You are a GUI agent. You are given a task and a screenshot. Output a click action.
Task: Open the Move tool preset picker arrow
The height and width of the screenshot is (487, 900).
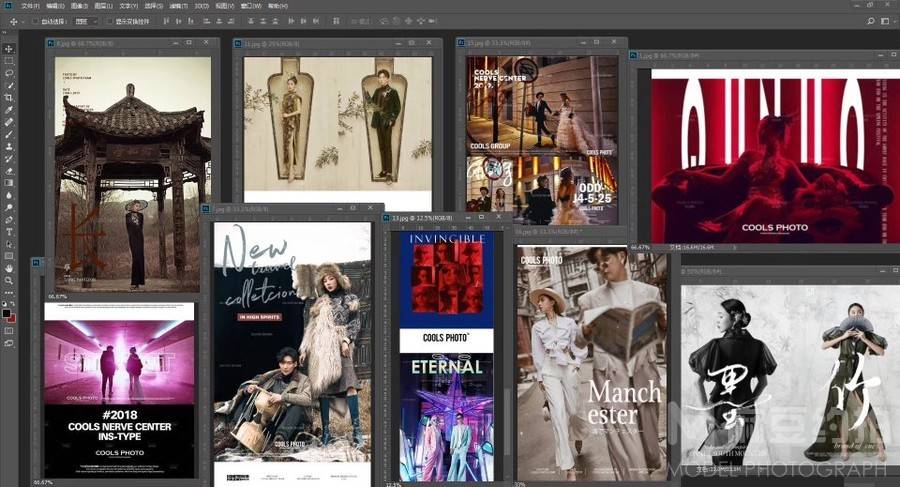[23, 21]
